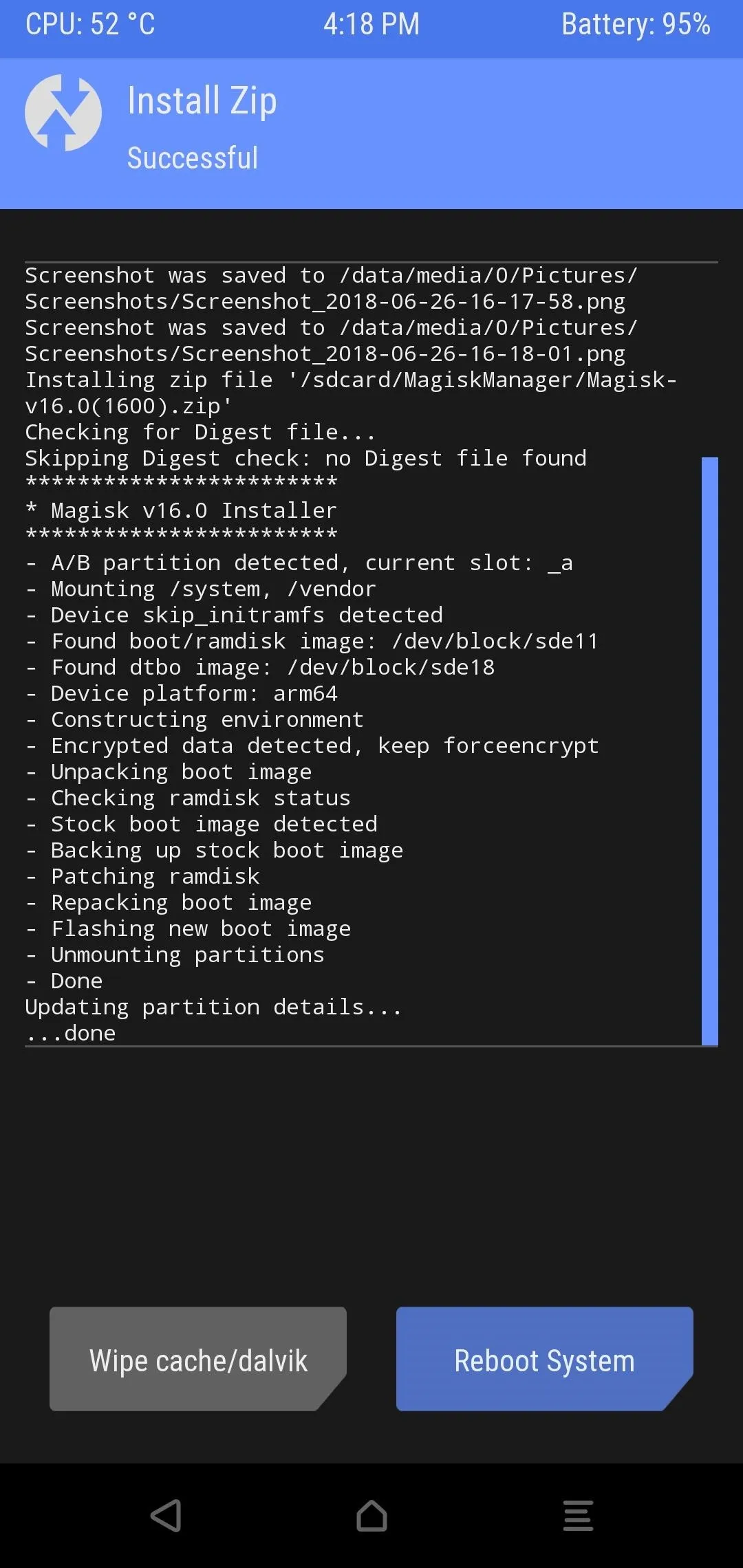Screen dimensions: 743x1568
Task: Click the 'Backing up stock boot image' line
Action: tap(215, 850)
